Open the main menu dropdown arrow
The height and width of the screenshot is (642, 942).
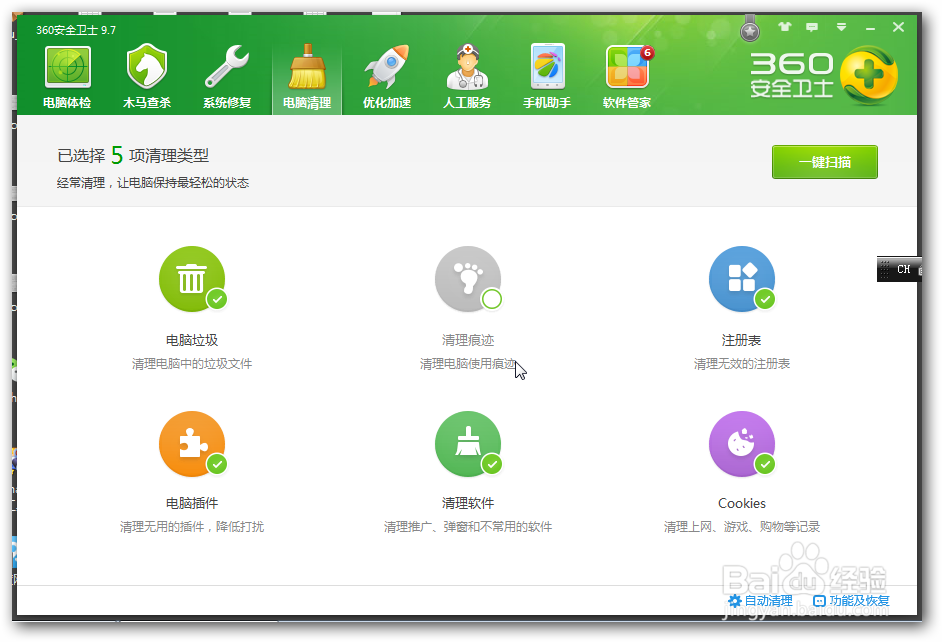[x=841, y=27]
